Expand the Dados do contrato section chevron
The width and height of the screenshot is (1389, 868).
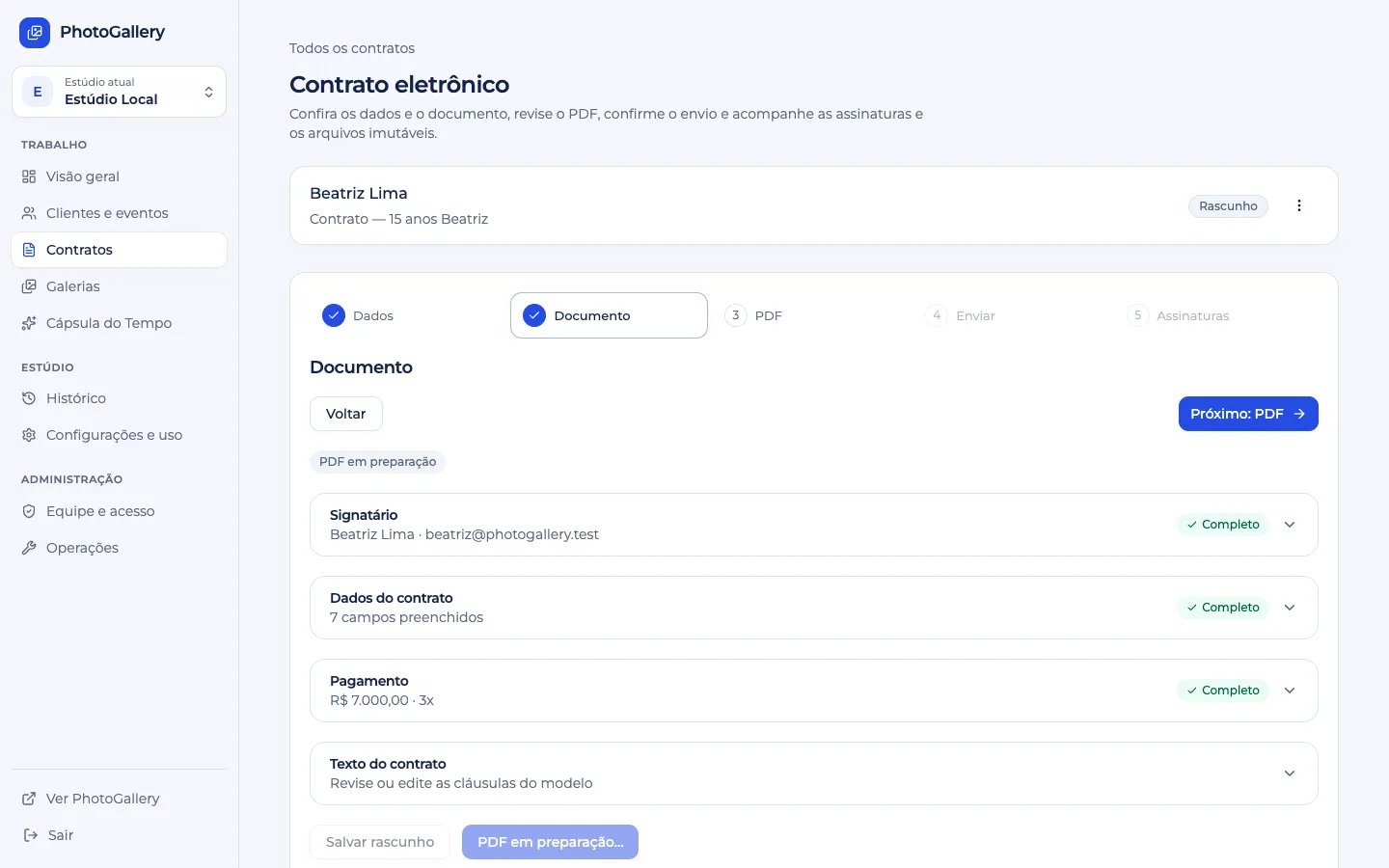point(1290,608)
